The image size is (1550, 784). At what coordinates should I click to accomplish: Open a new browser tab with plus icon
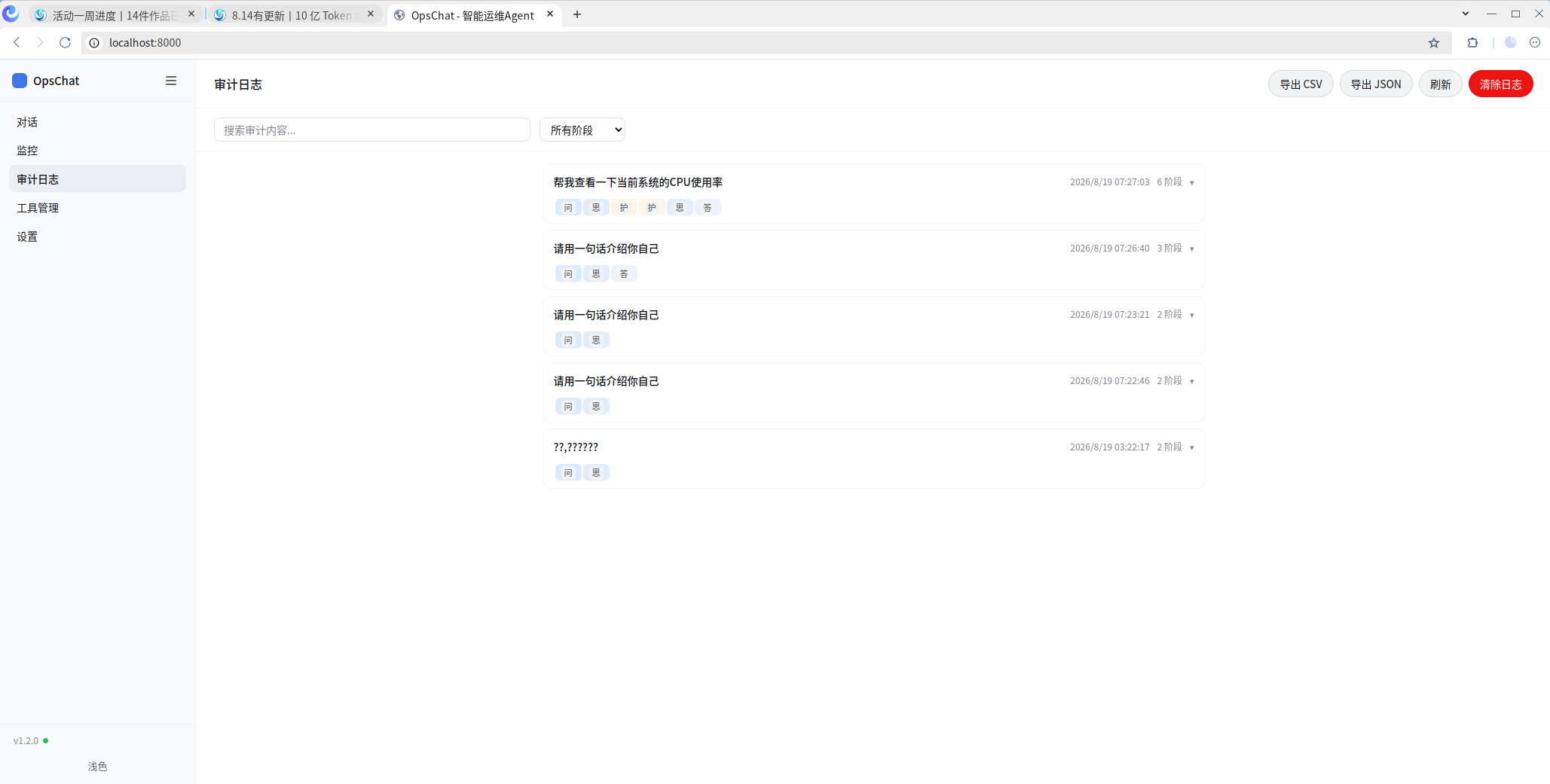coord(577,14)
